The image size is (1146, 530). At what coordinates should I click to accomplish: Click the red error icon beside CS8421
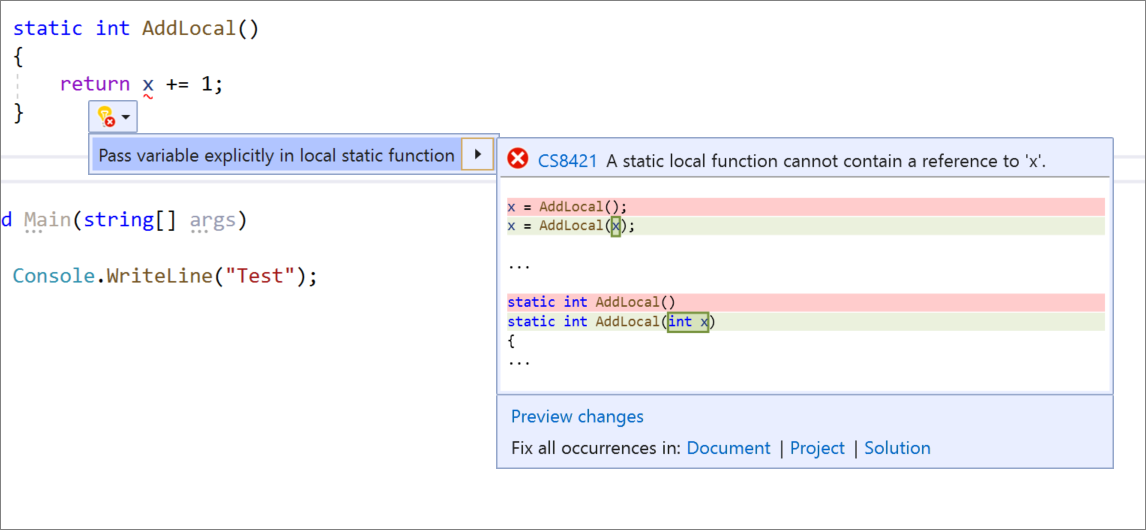tap(518, 159)
